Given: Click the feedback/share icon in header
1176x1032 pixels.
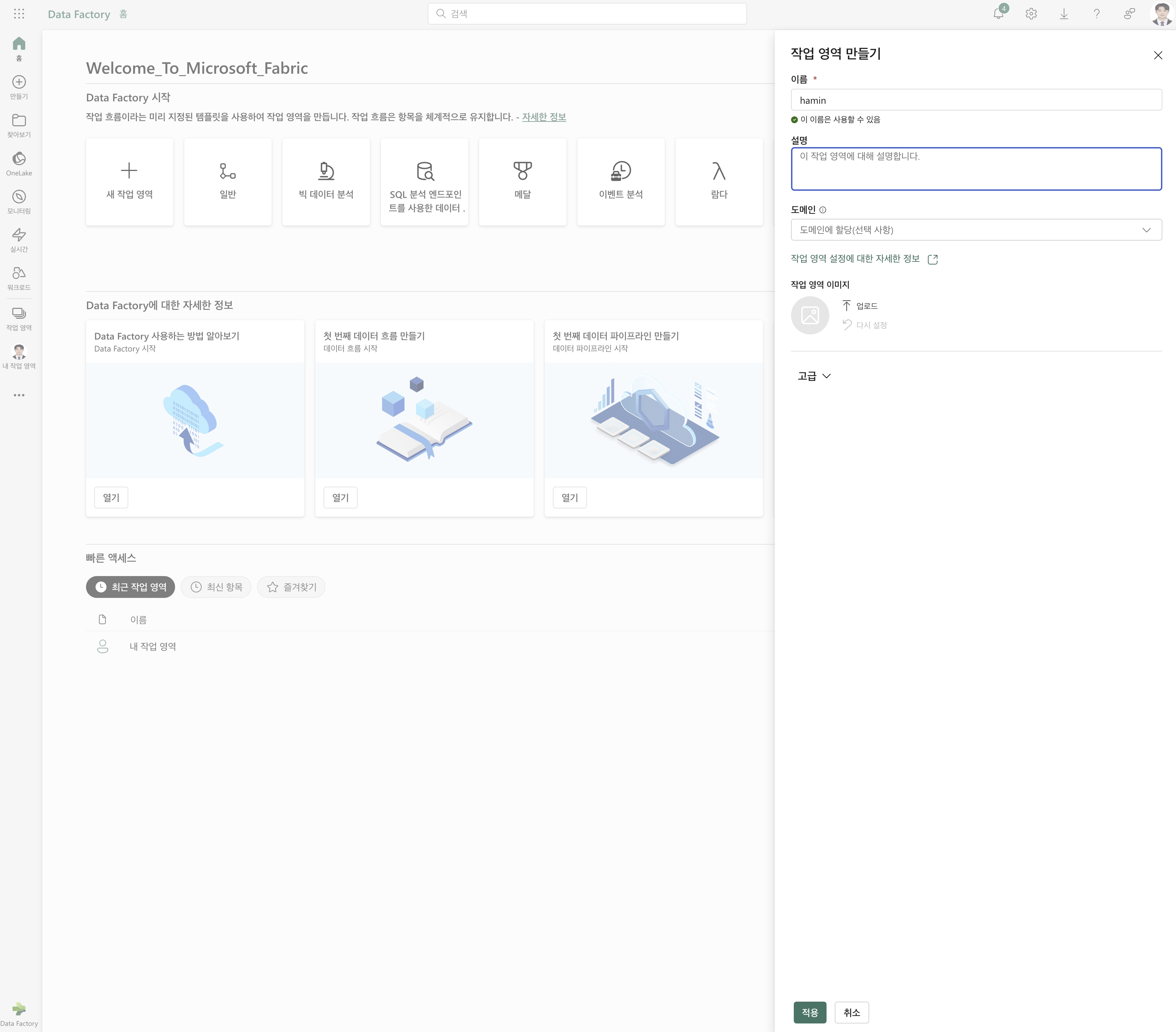Looking at the screenshot, I should coord(1129,14).
